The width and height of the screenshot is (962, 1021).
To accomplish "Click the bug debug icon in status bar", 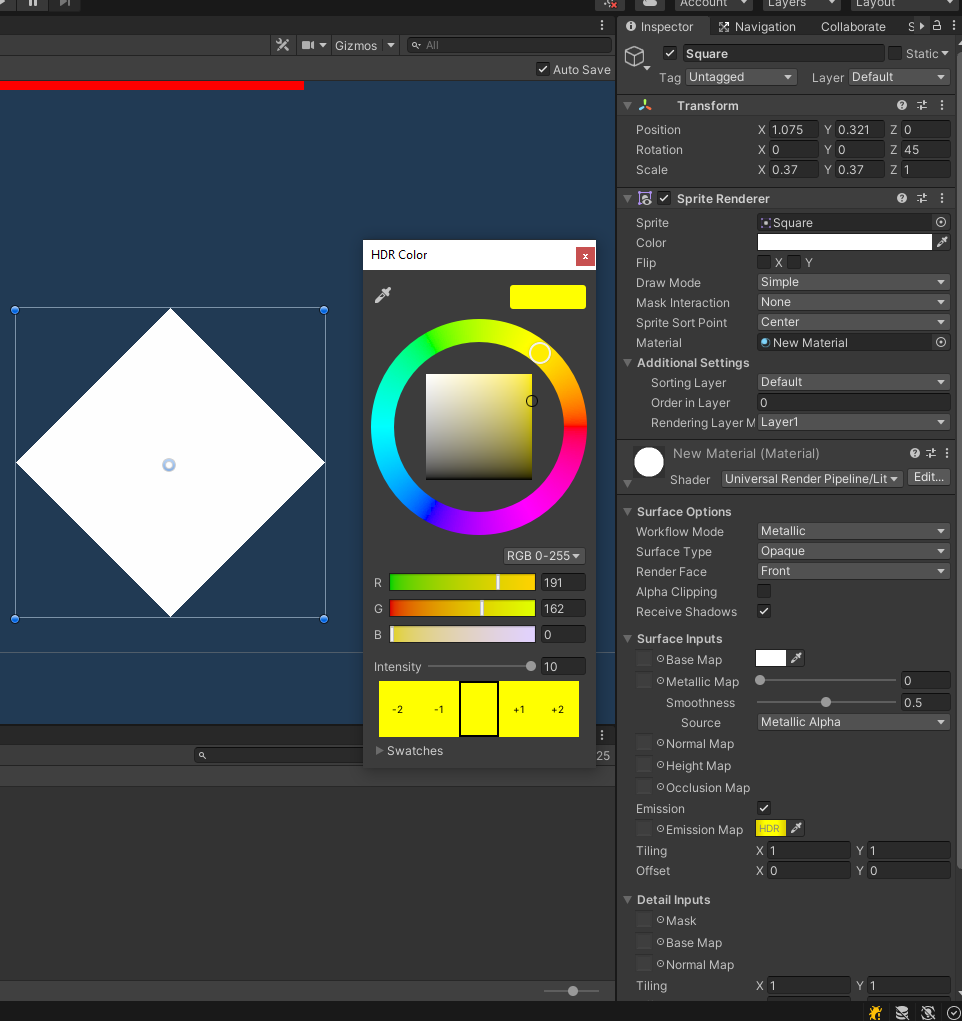I will [875, 1012].
